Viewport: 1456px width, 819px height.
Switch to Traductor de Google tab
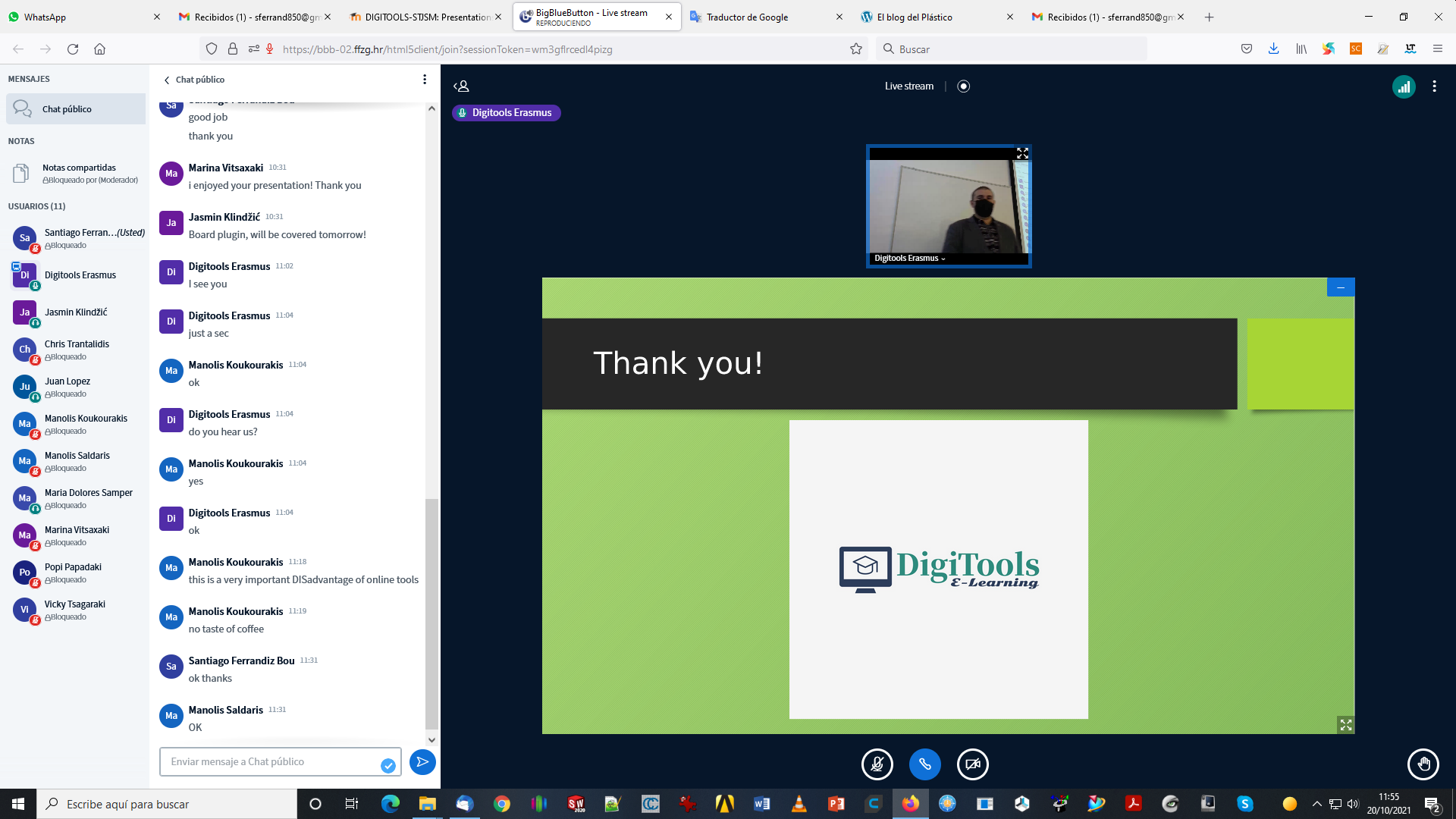point(747,17)
